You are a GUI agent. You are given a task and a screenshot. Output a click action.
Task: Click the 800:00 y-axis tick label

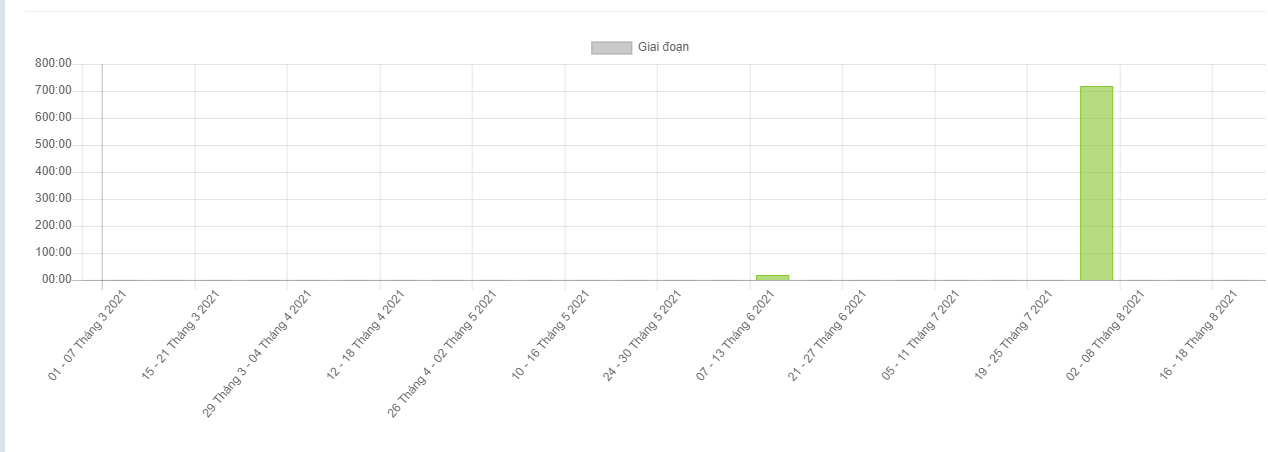click(x=53, y=63)
